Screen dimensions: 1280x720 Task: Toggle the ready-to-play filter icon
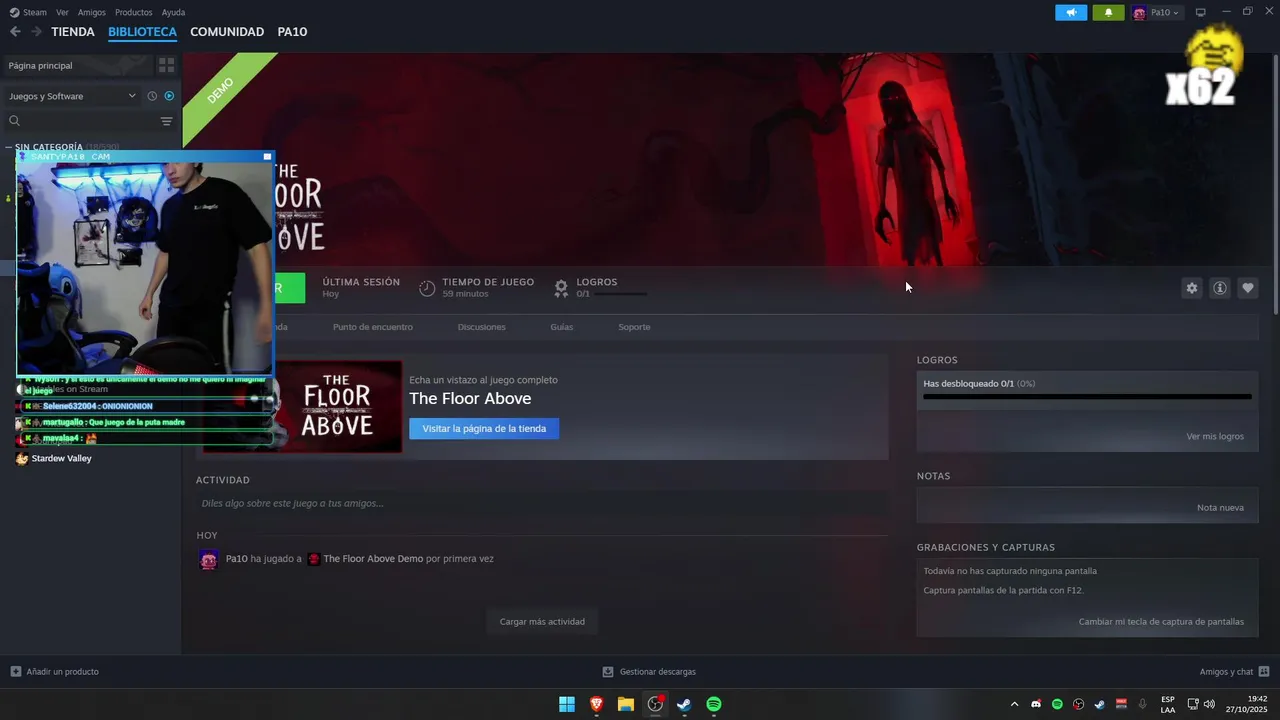pos(169,96)
